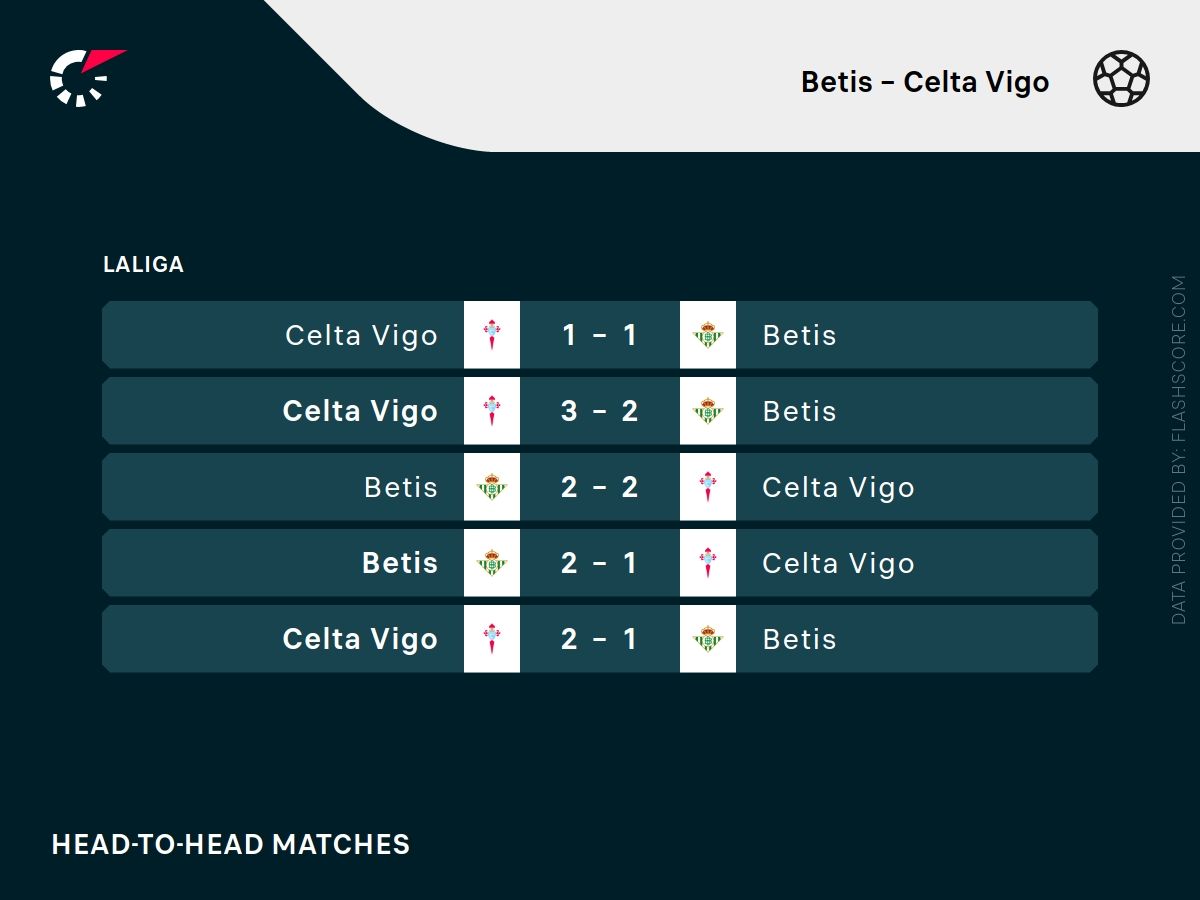Click the Flashscore.com data credit text
Screen dimensions: 1200x900
(1179, 450)
